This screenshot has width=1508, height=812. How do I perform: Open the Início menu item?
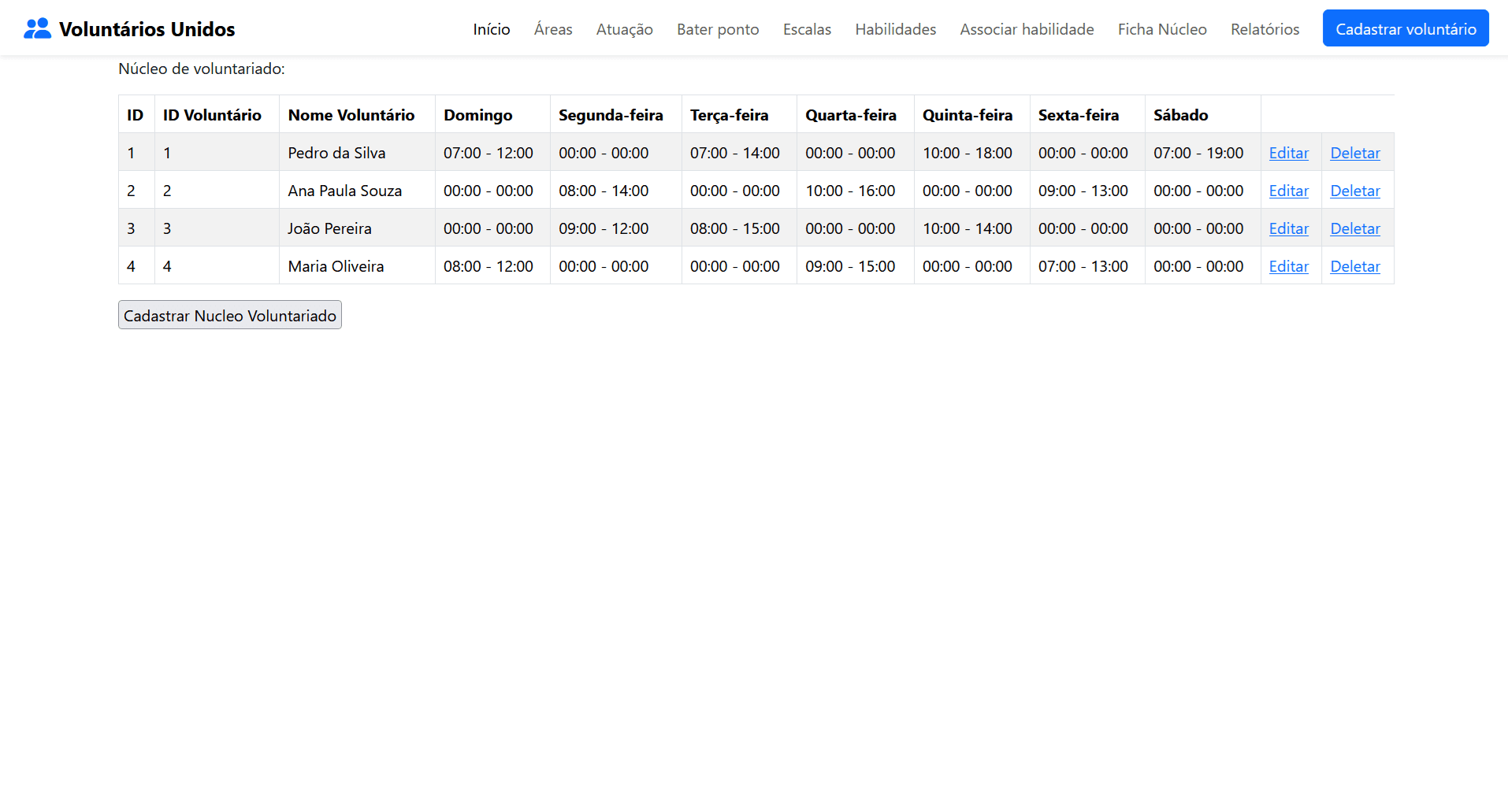(491, 29)
